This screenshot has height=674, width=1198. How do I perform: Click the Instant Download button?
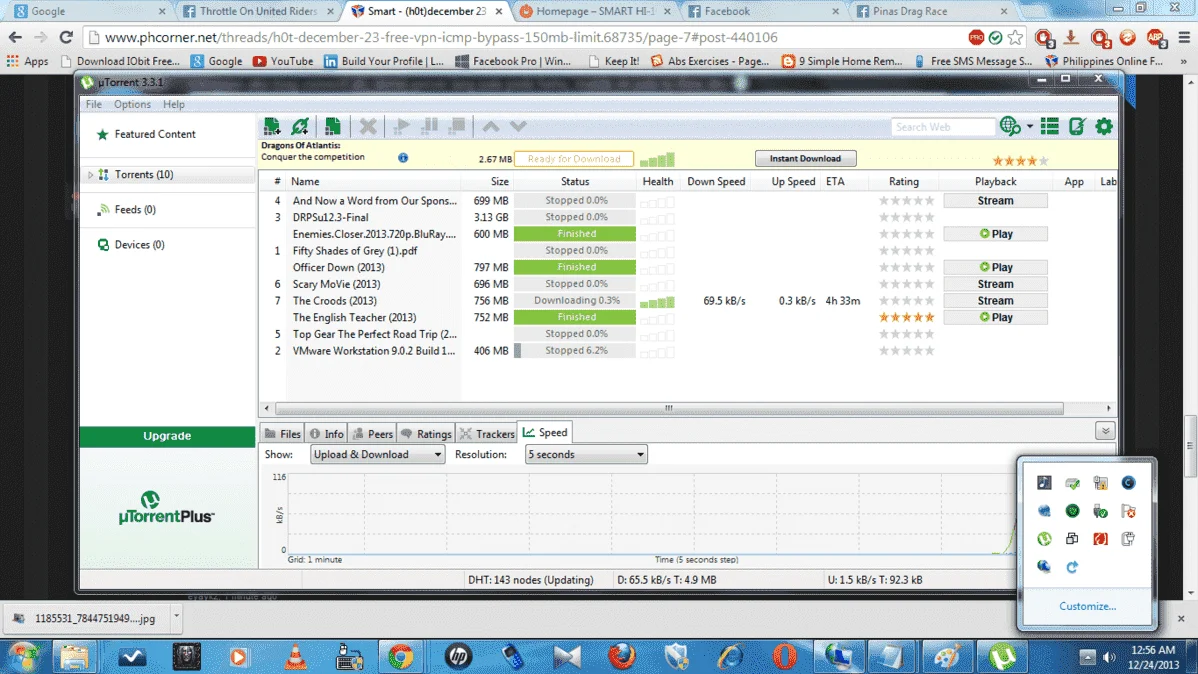[x=805, y=158]
